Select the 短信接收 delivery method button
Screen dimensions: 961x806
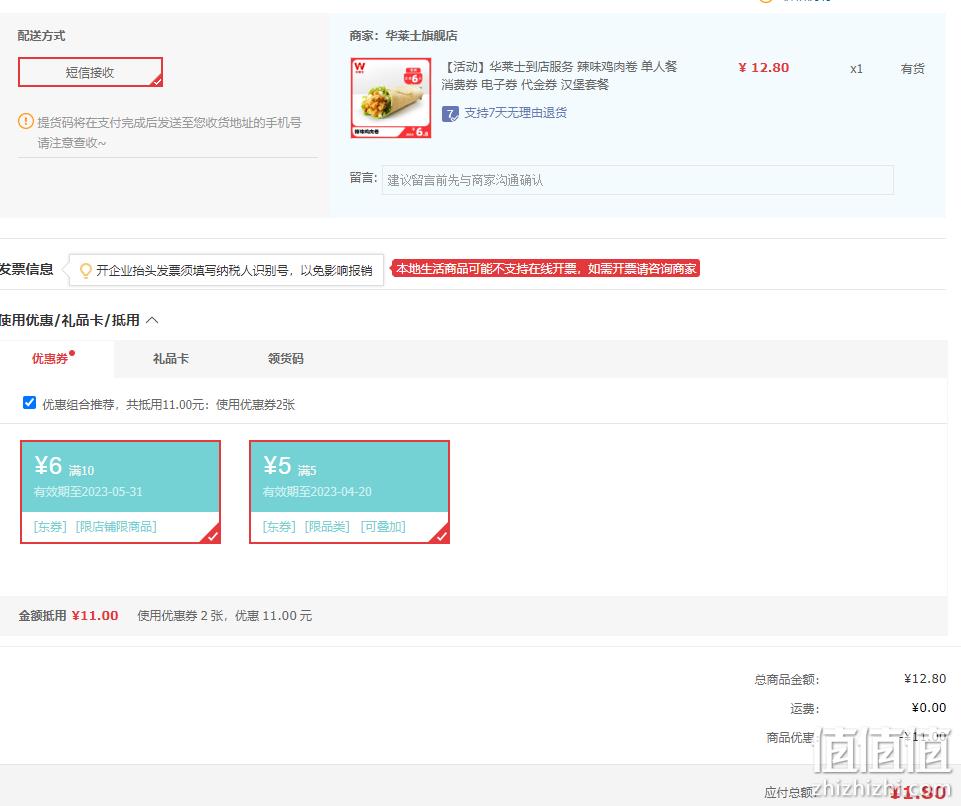pos(90,72)
